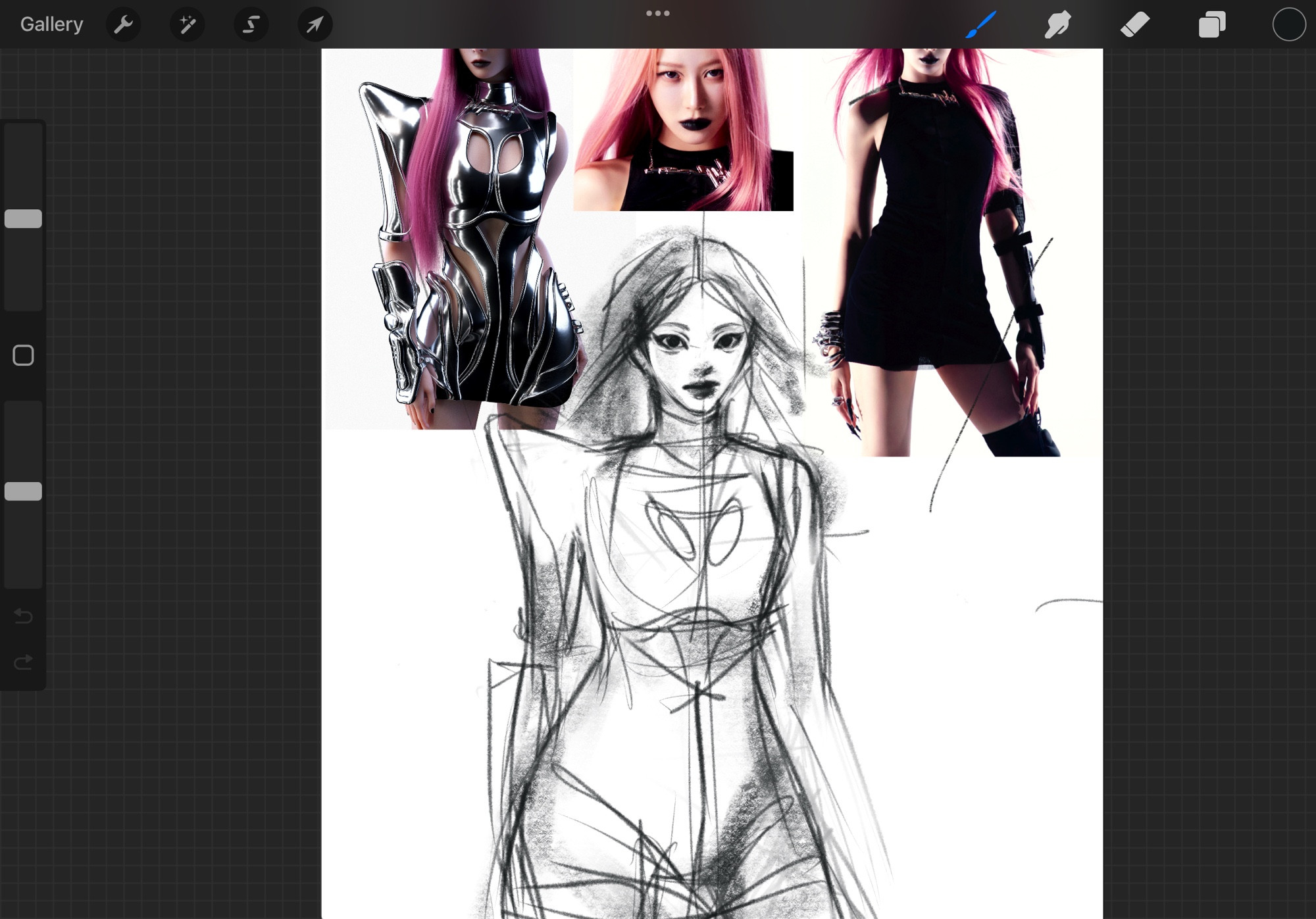Screen dimensions: 1316x919
Task: Open the three-dot multitasking menu
Action: coord(657,13)
